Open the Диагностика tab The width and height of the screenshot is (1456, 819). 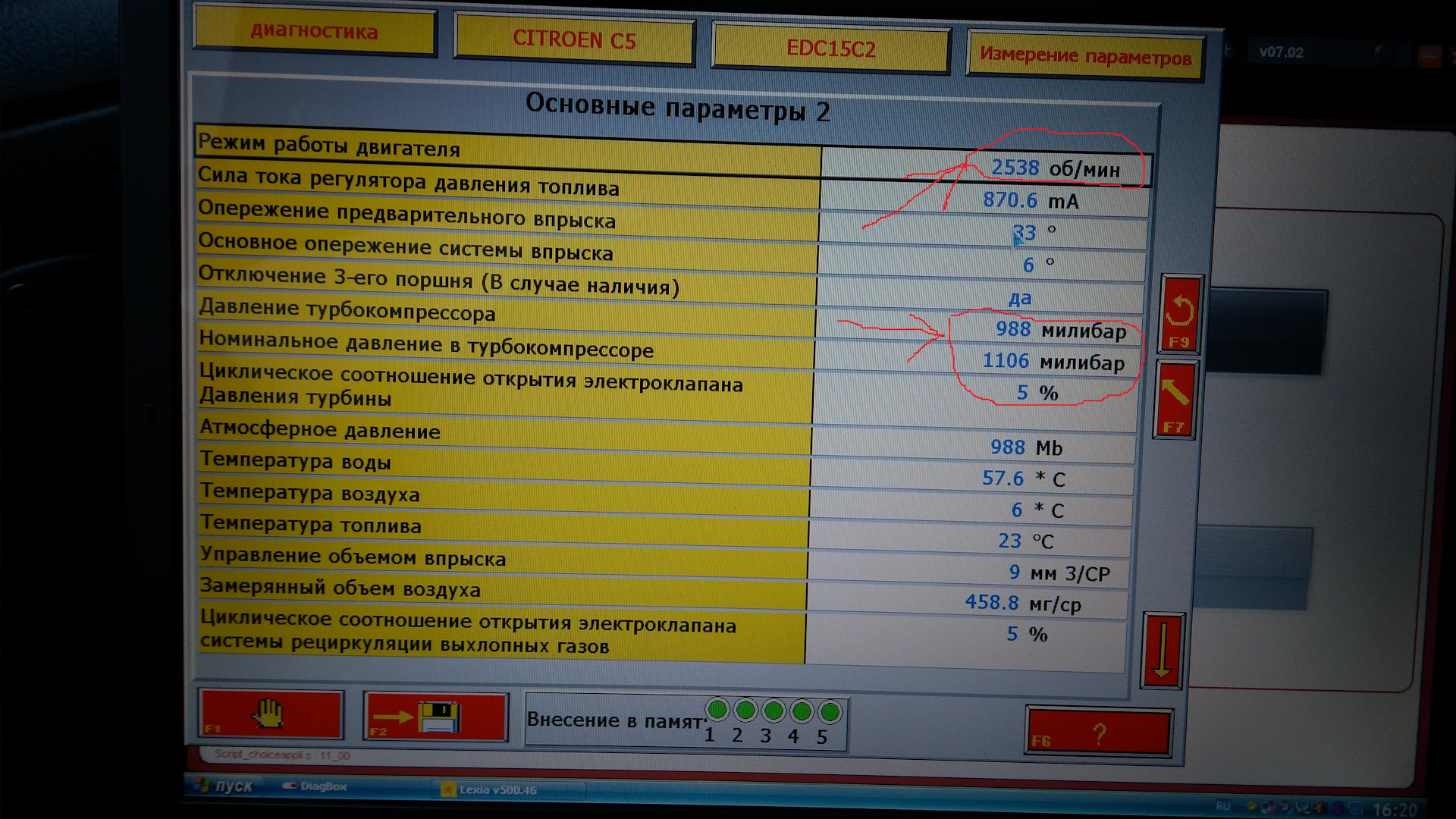click(x=314, y=31)
